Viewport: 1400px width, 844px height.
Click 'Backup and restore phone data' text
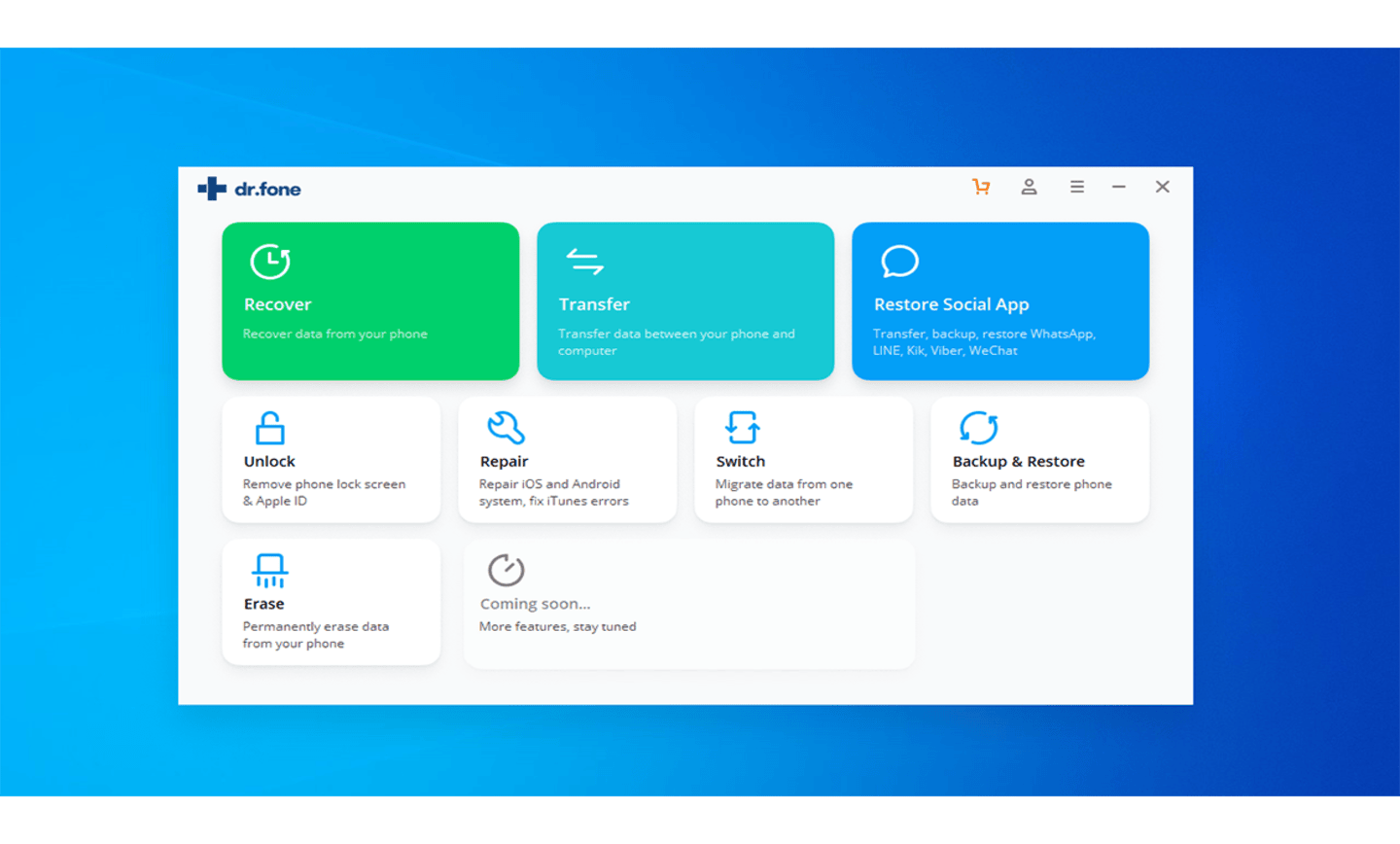[x=1031, y=493]
